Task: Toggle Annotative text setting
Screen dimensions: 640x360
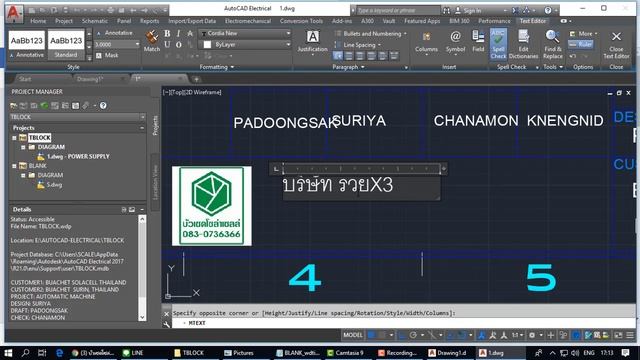Action: [x=114, y=33]
